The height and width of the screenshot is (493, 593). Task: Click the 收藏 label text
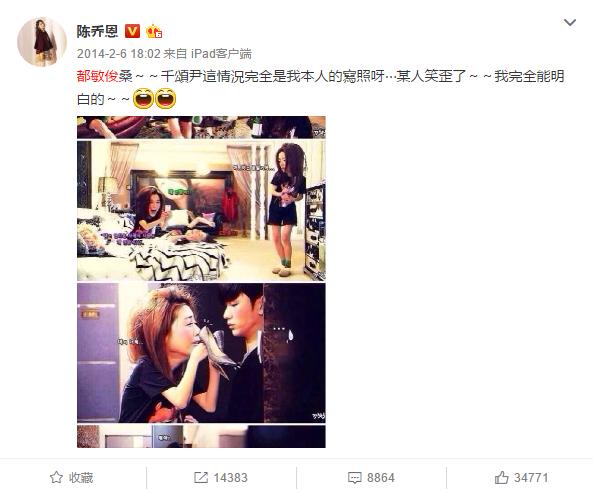click(x=81, y=477)
